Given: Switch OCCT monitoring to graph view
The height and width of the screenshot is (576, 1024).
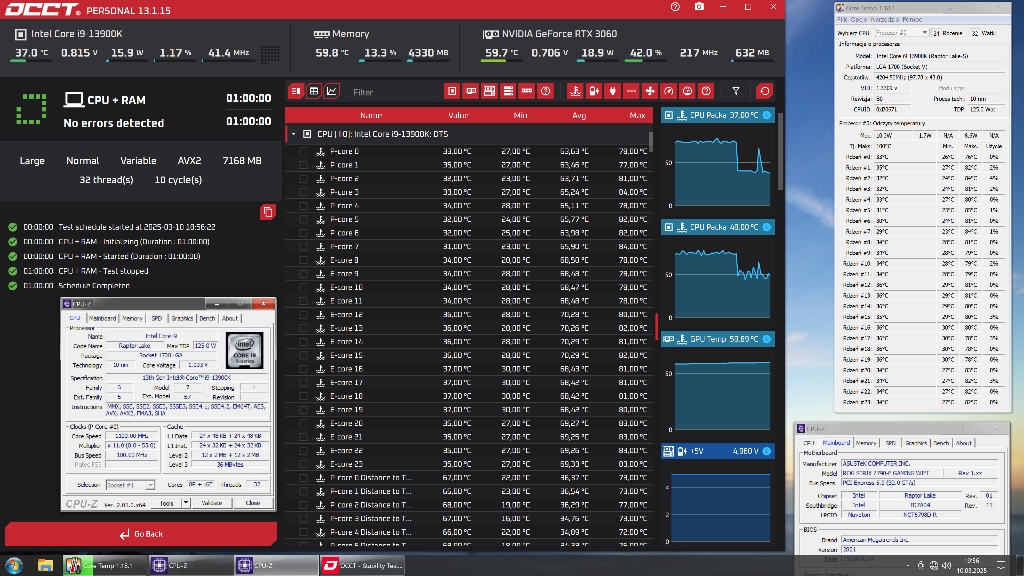Looking at the screenshot, I should click(332, 91).
